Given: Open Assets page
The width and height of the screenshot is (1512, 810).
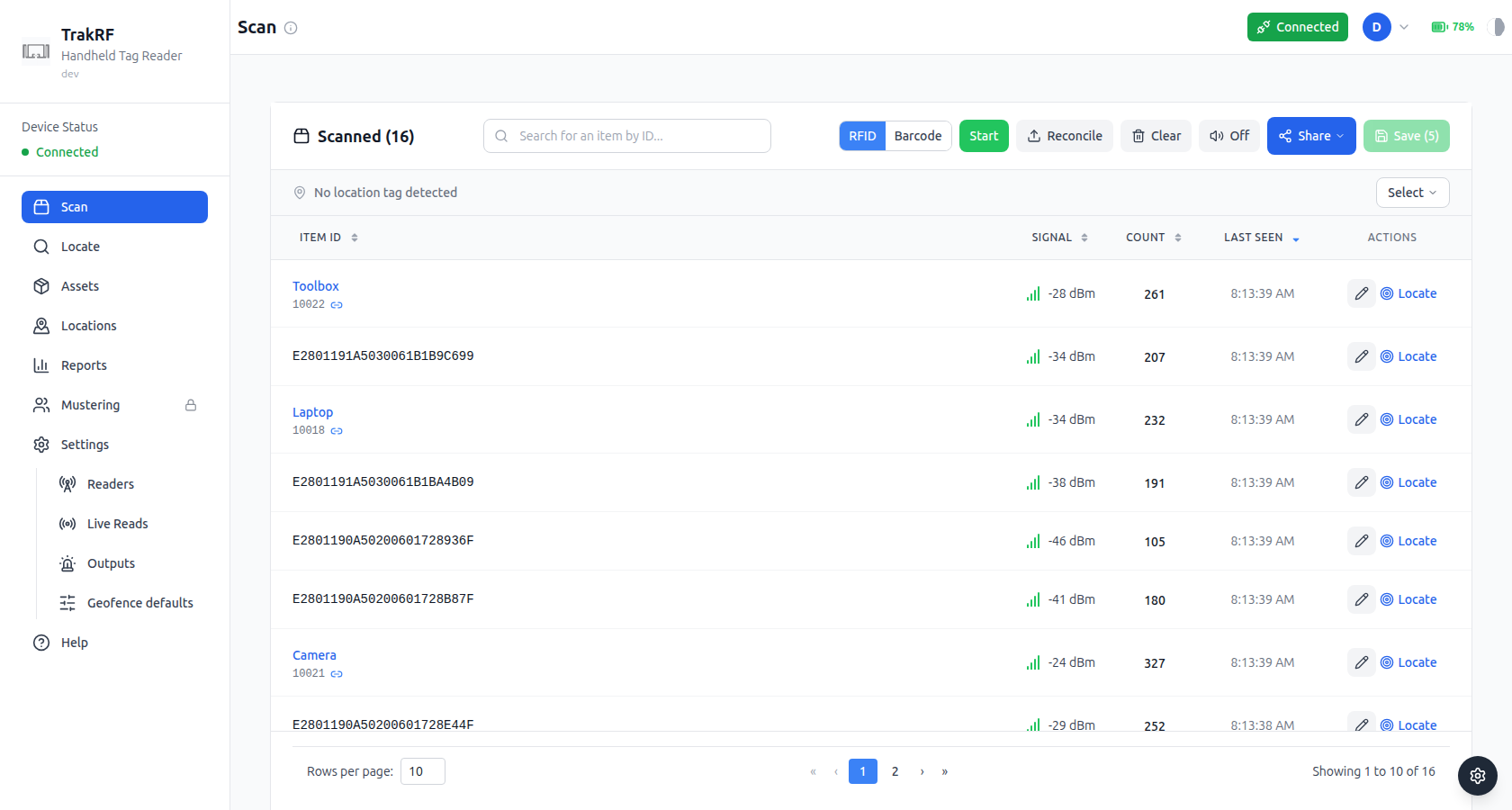Looking at the screenshot, I should click(114, 286).
